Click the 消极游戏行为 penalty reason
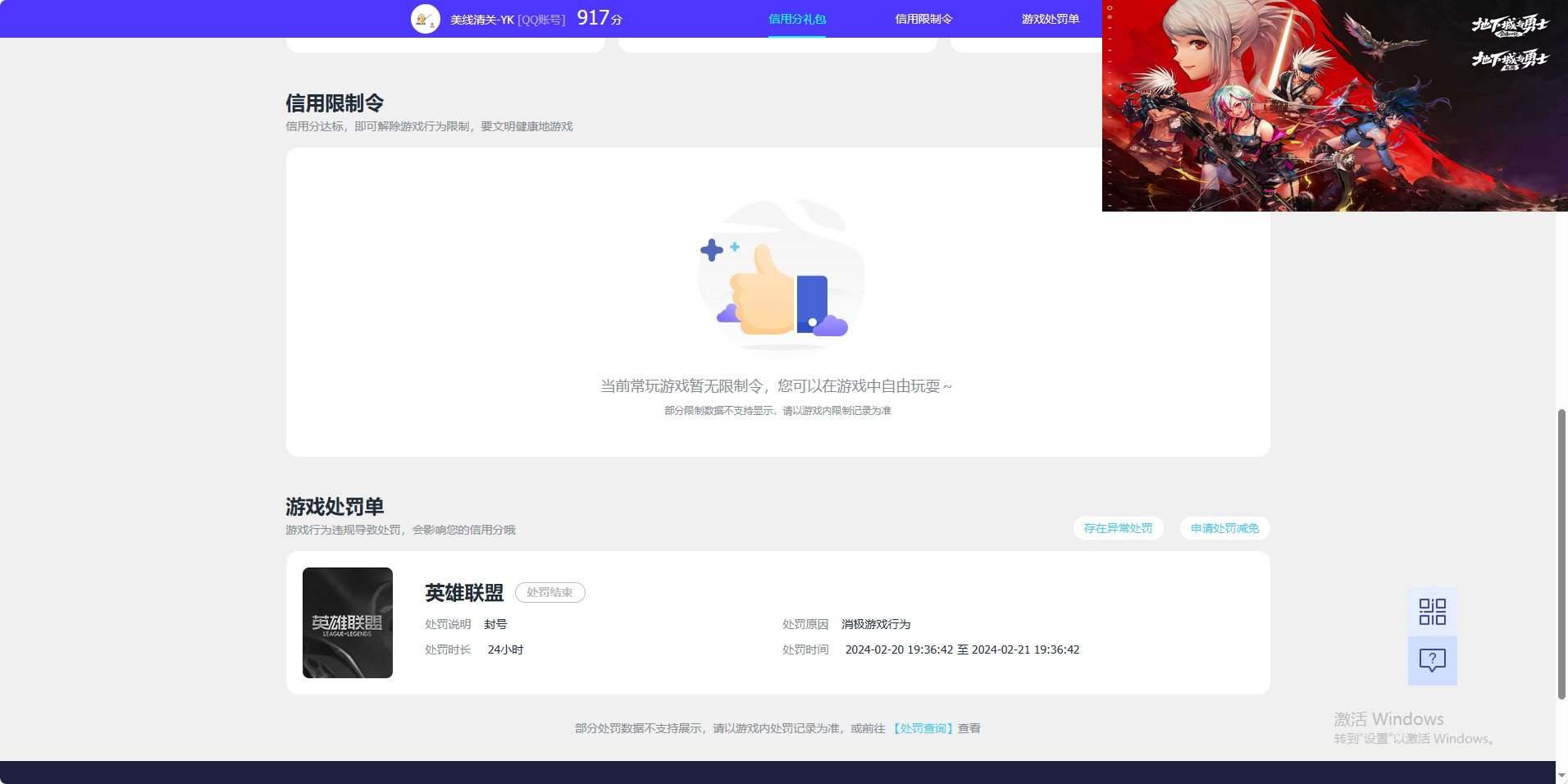 pyautogui.click(x=876, y=624)
